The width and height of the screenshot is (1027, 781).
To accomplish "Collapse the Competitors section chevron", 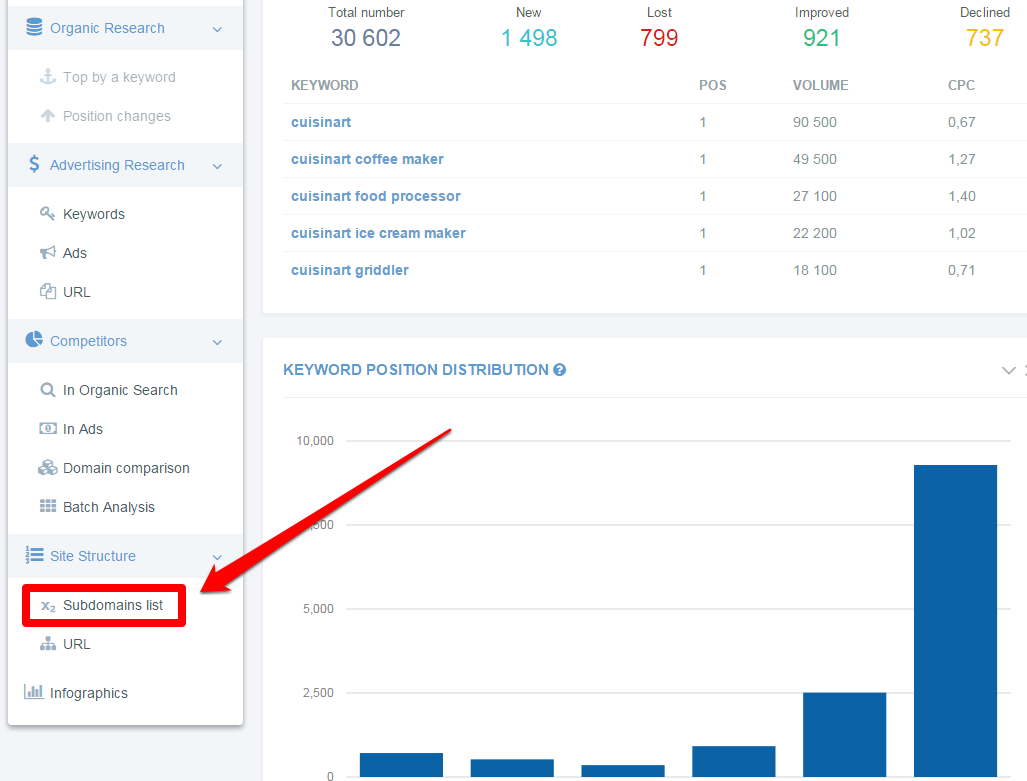I will click(217, 342).
